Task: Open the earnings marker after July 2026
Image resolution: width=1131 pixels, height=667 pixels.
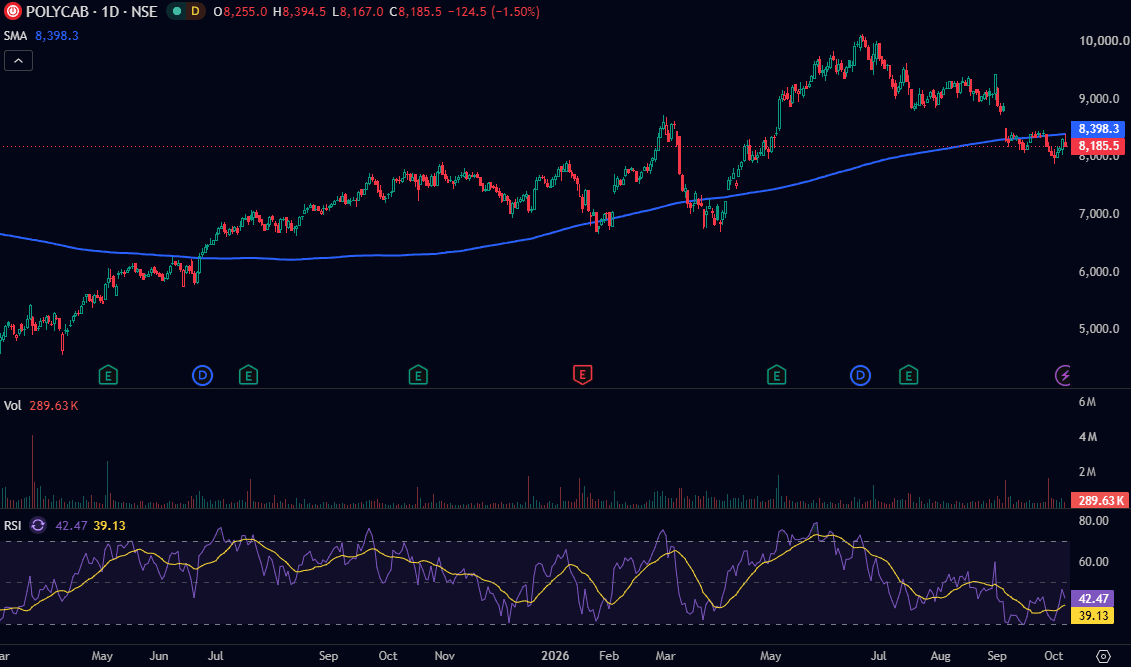Action: pos(908,375)
